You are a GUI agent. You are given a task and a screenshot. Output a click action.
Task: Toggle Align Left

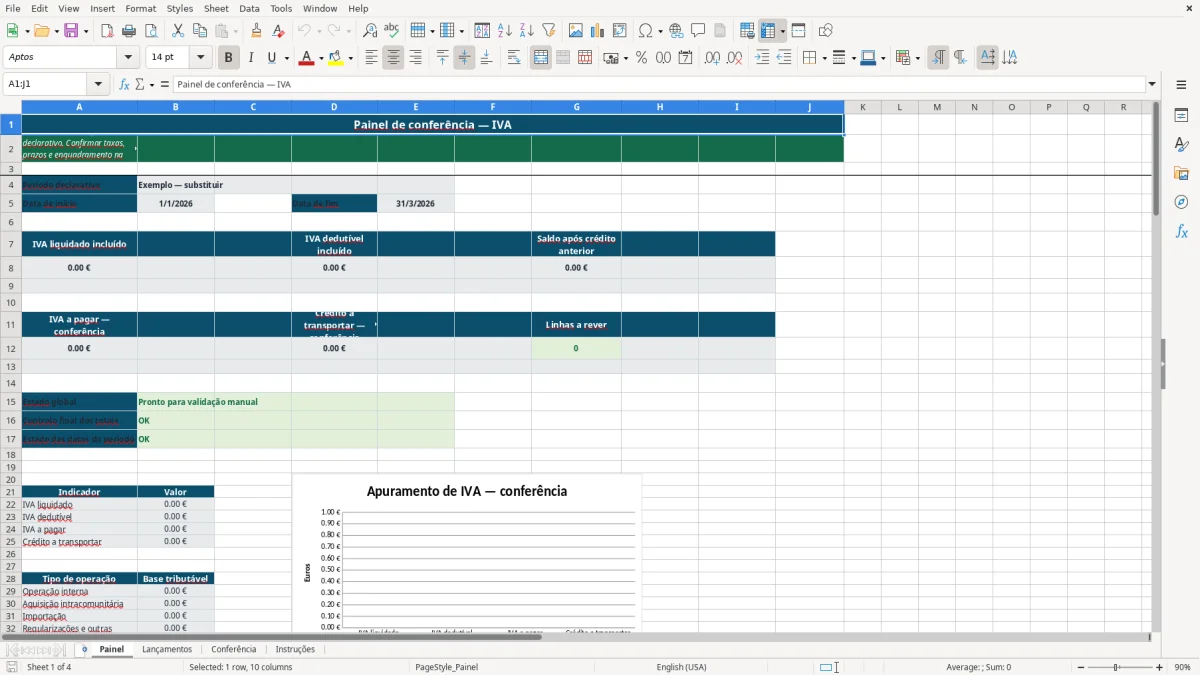pos(371,58)
